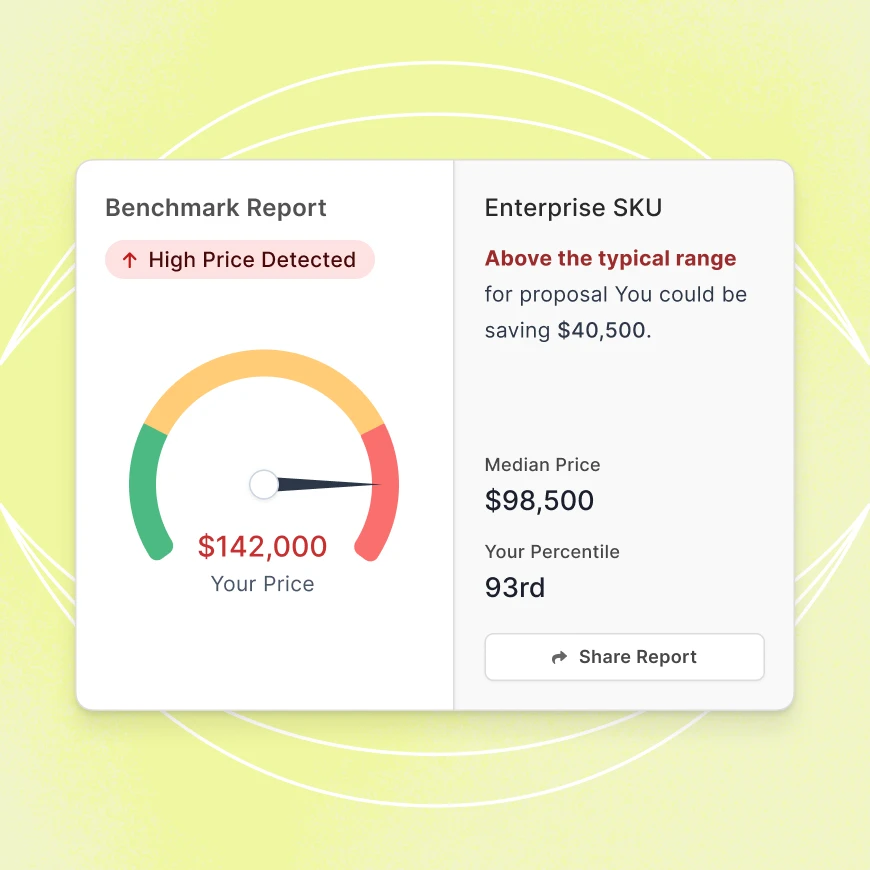Click the 93rd percentile value
This screenshot has width=870, height=870.
(515, 587)
